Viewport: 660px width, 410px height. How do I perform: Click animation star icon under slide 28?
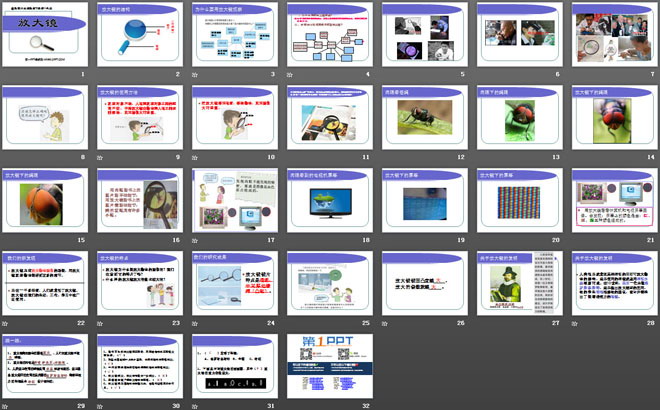click(575, 323)
